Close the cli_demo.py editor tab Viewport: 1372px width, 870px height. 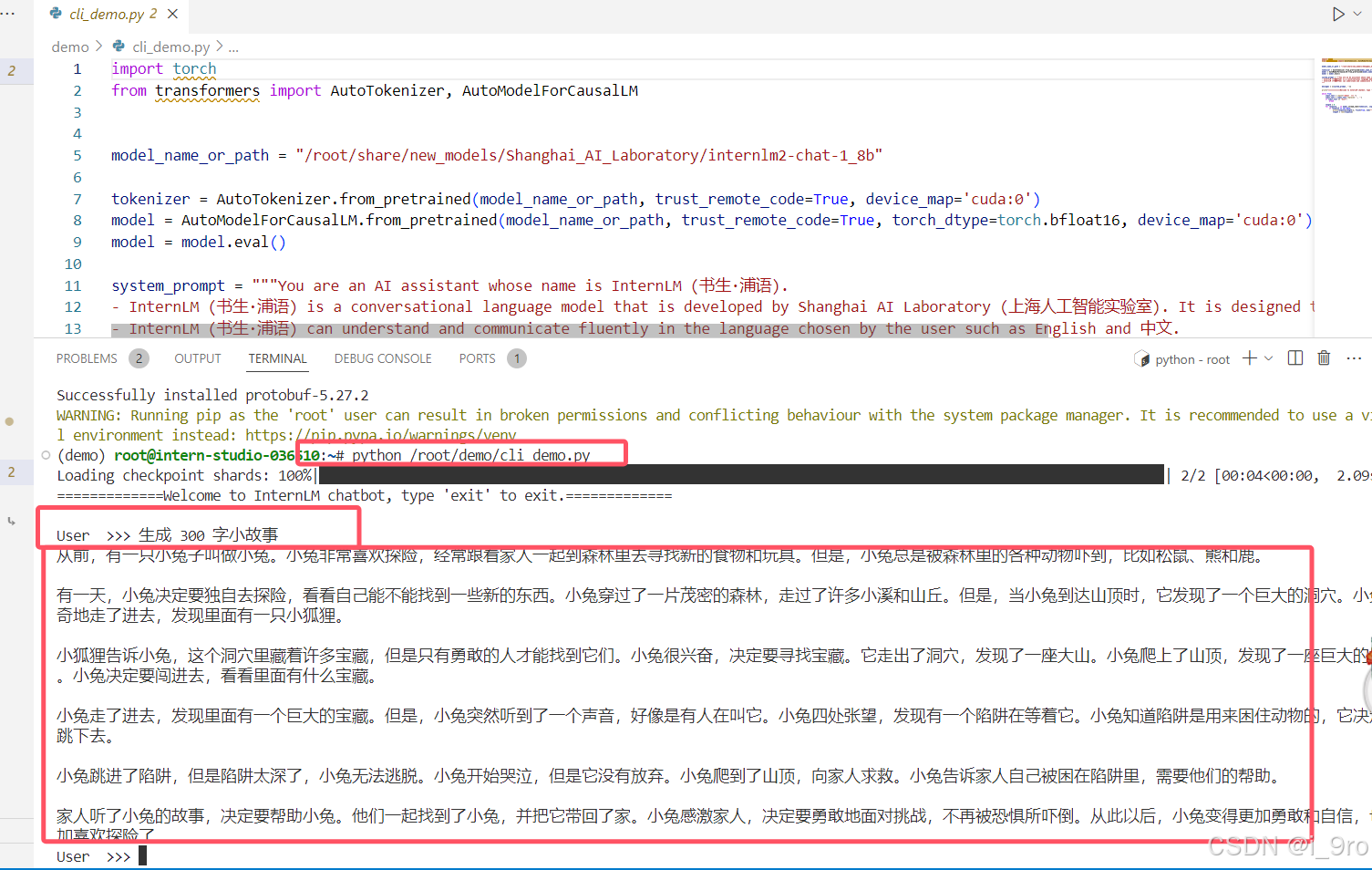coord(172,14)
